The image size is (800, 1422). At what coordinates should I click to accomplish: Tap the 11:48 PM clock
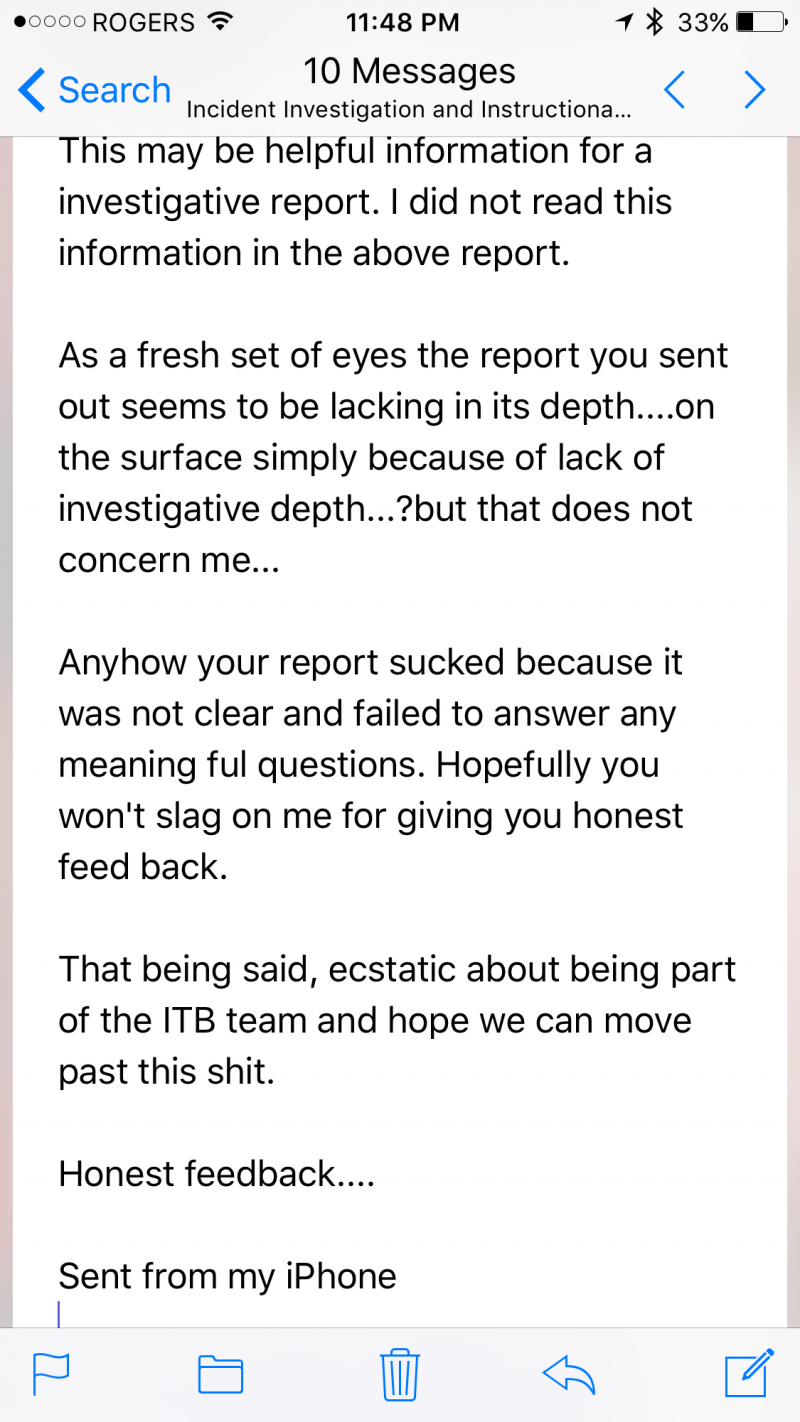click(402, 22)
